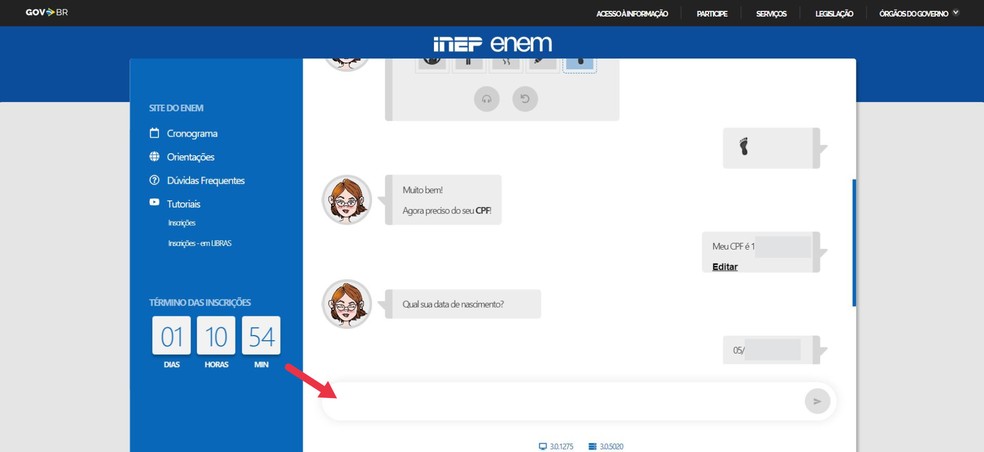984x452 pixels.
Task: Select the blue highlighted captcha tile
Action: 580,65
